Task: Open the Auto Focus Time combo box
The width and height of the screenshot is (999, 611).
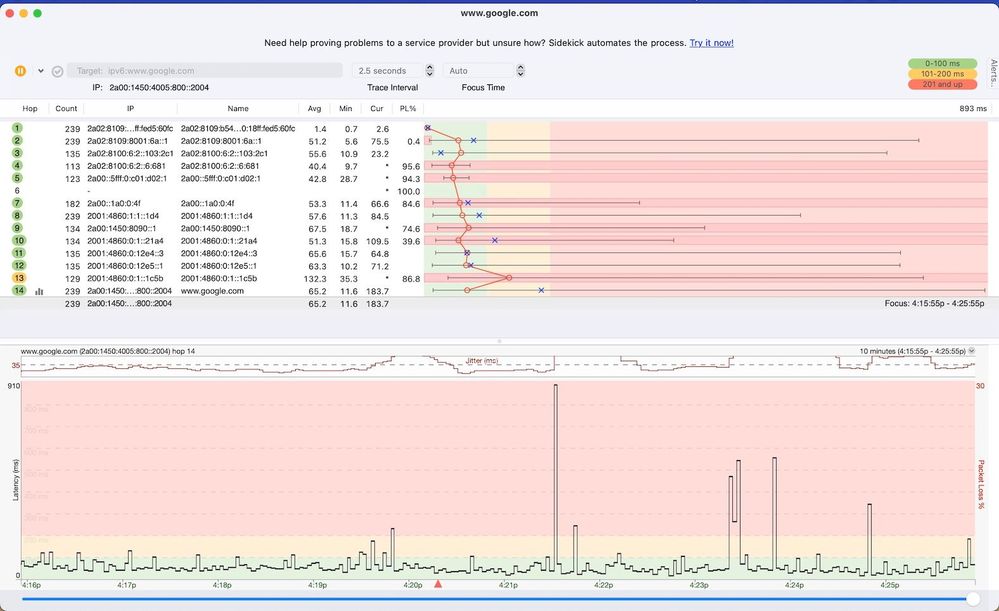Action: click(x=478, y=71)
